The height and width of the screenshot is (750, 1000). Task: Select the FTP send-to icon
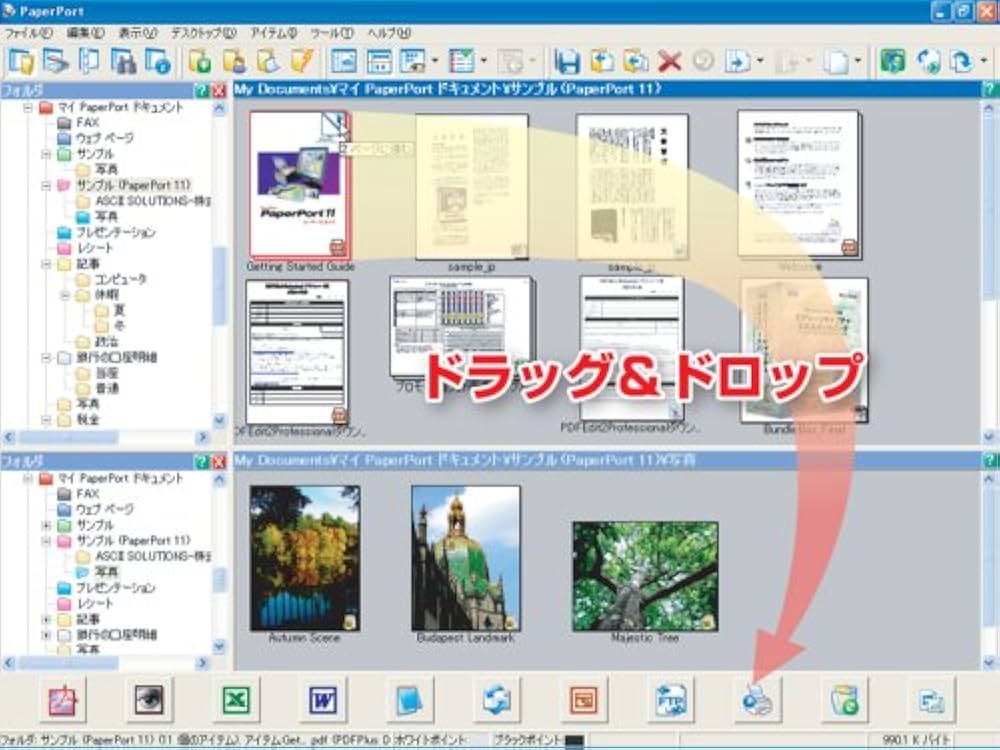click(x=670, y=701)
